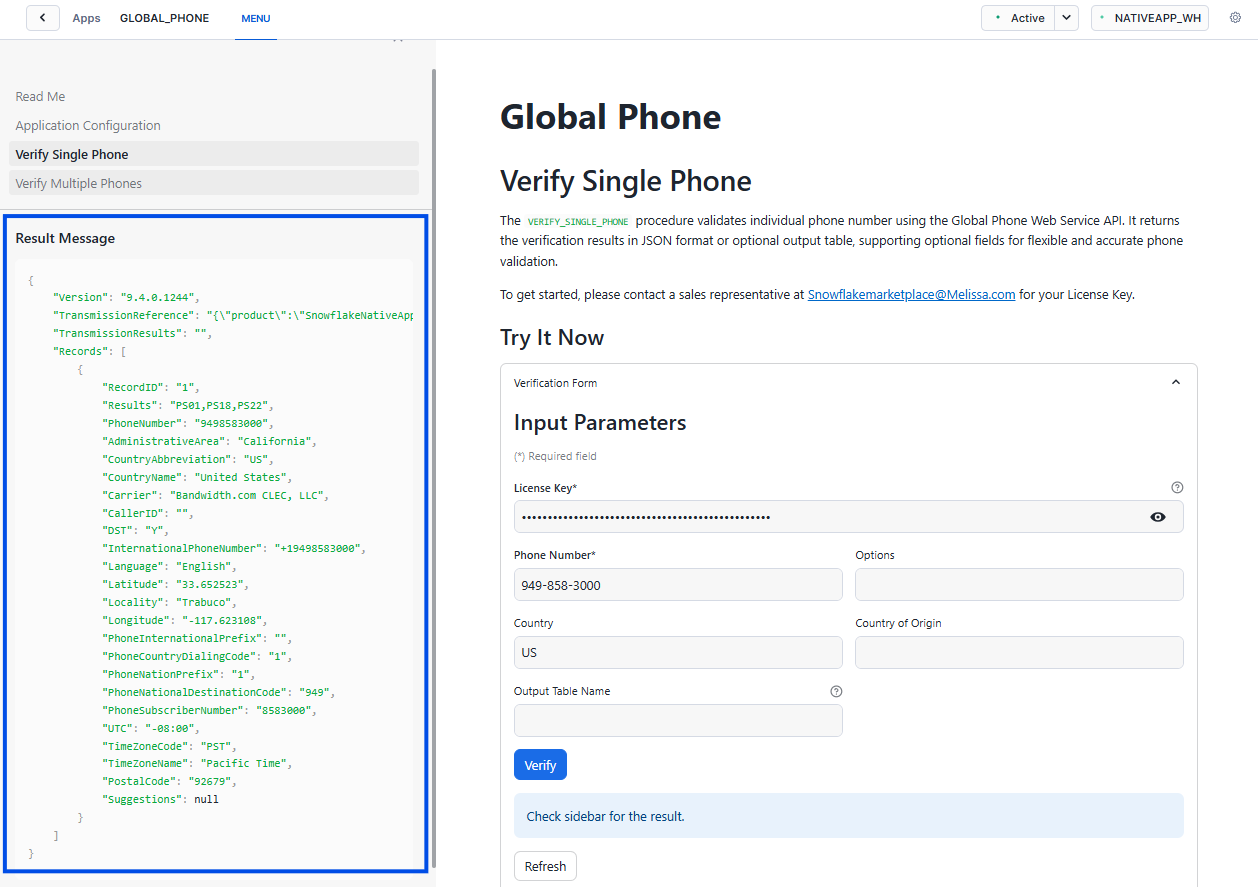This screenshot has width=1258, height=887.
Task: Click the VERIFY_SINGLE_PHONE procedure code text
Action: pos(578,221)
